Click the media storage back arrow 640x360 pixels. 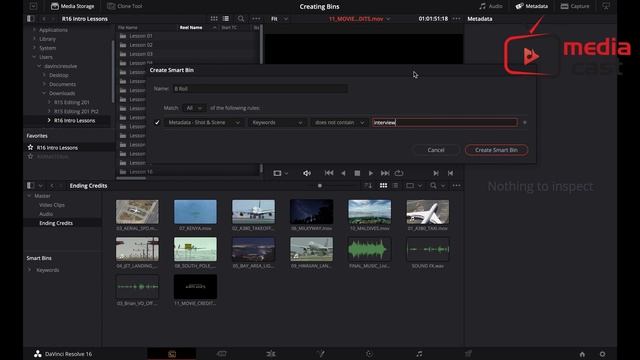pyautogui.click(x=44, y=19)
